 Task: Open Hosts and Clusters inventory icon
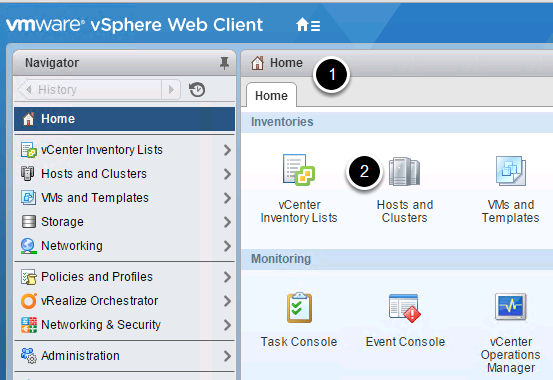404,171
